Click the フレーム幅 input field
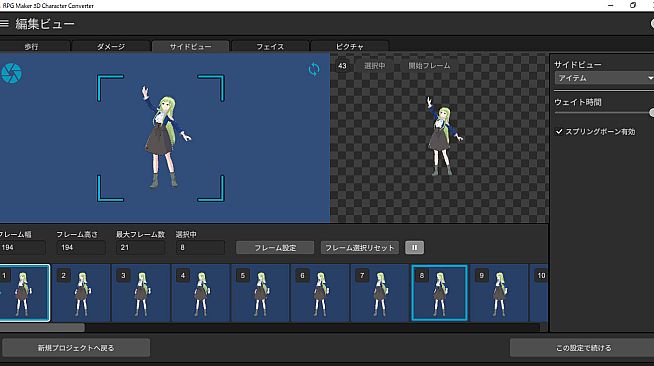This screenshot has height=366, width=654. [22, 248]
